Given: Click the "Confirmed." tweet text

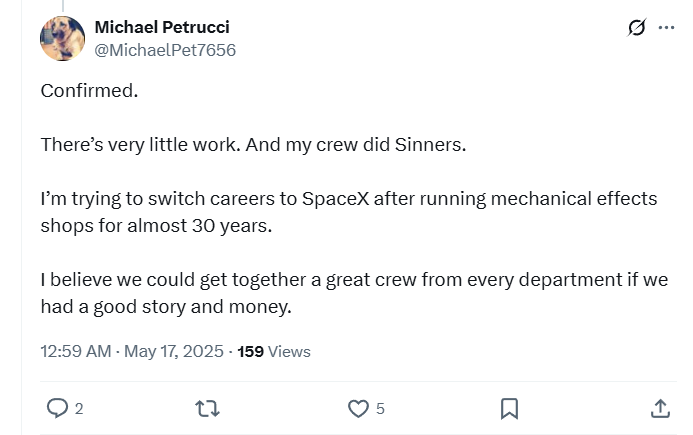Looking at the screenshot, I should (89, 90).
